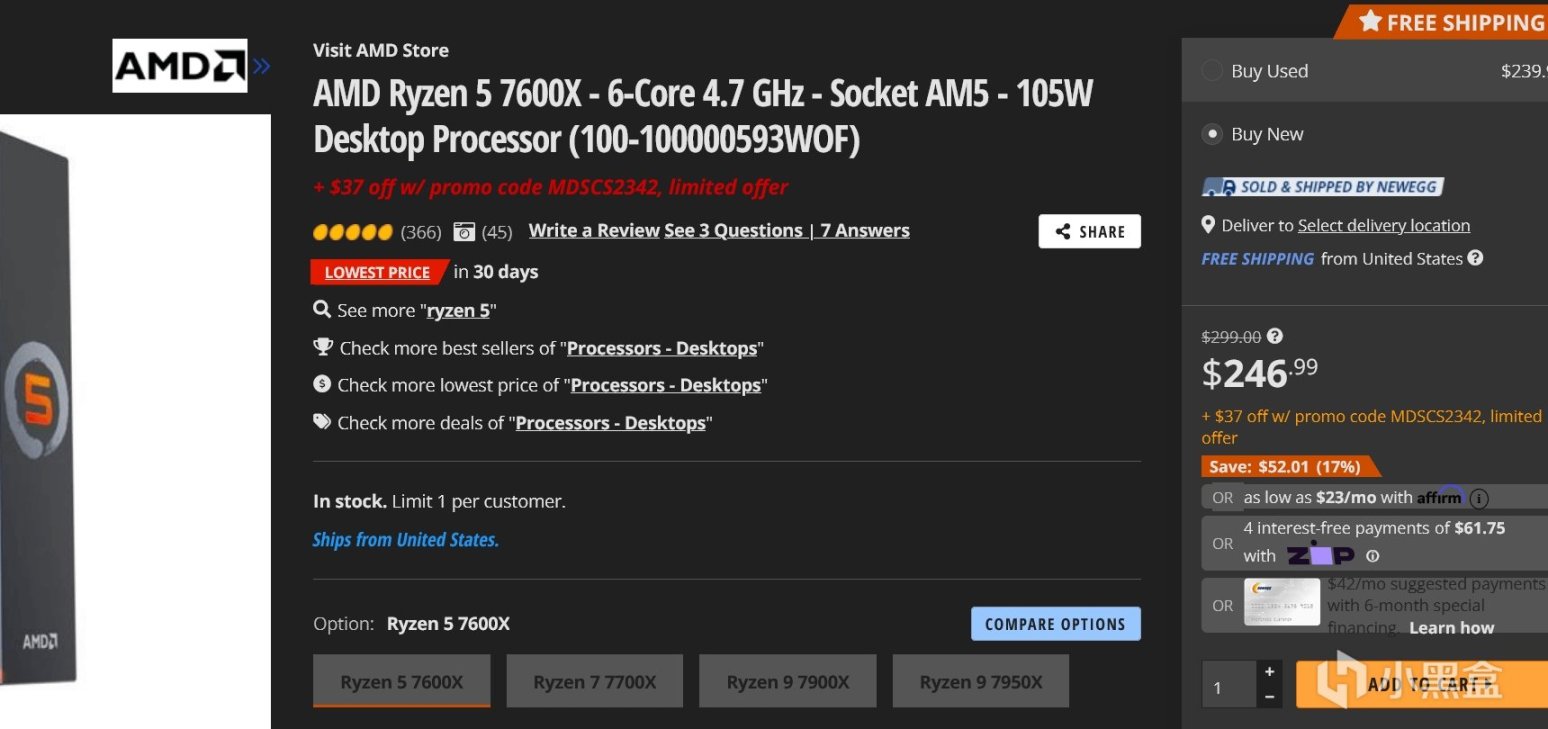Increase quantity with the plus button
Image resolution: width=1548 pixels, height=729 pixels.
coord(1269,672)
